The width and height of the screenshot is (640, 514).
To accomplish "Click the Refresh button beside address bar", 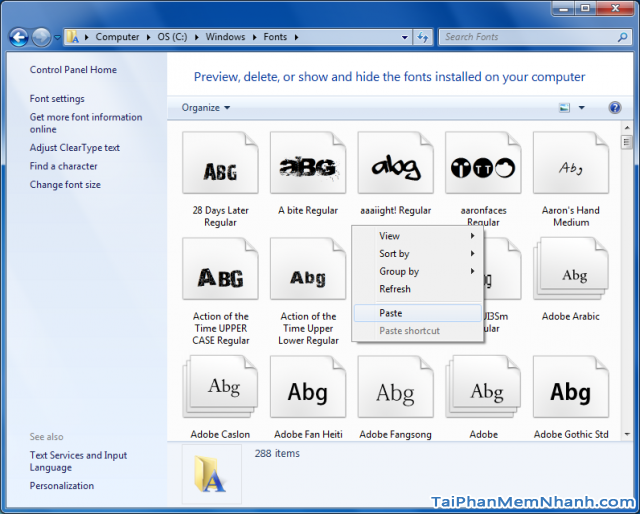I will coord(423,37).
